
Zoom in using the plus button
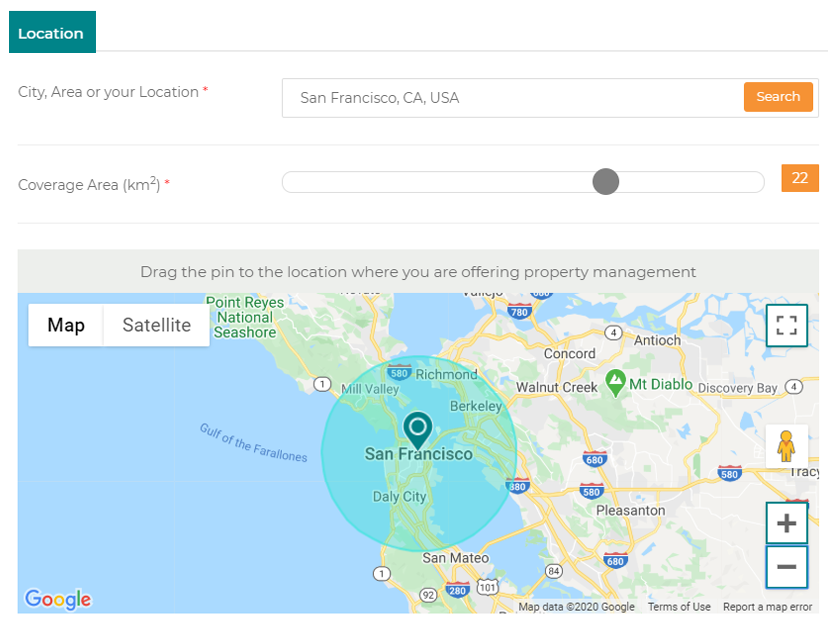(x=786, y=523)
